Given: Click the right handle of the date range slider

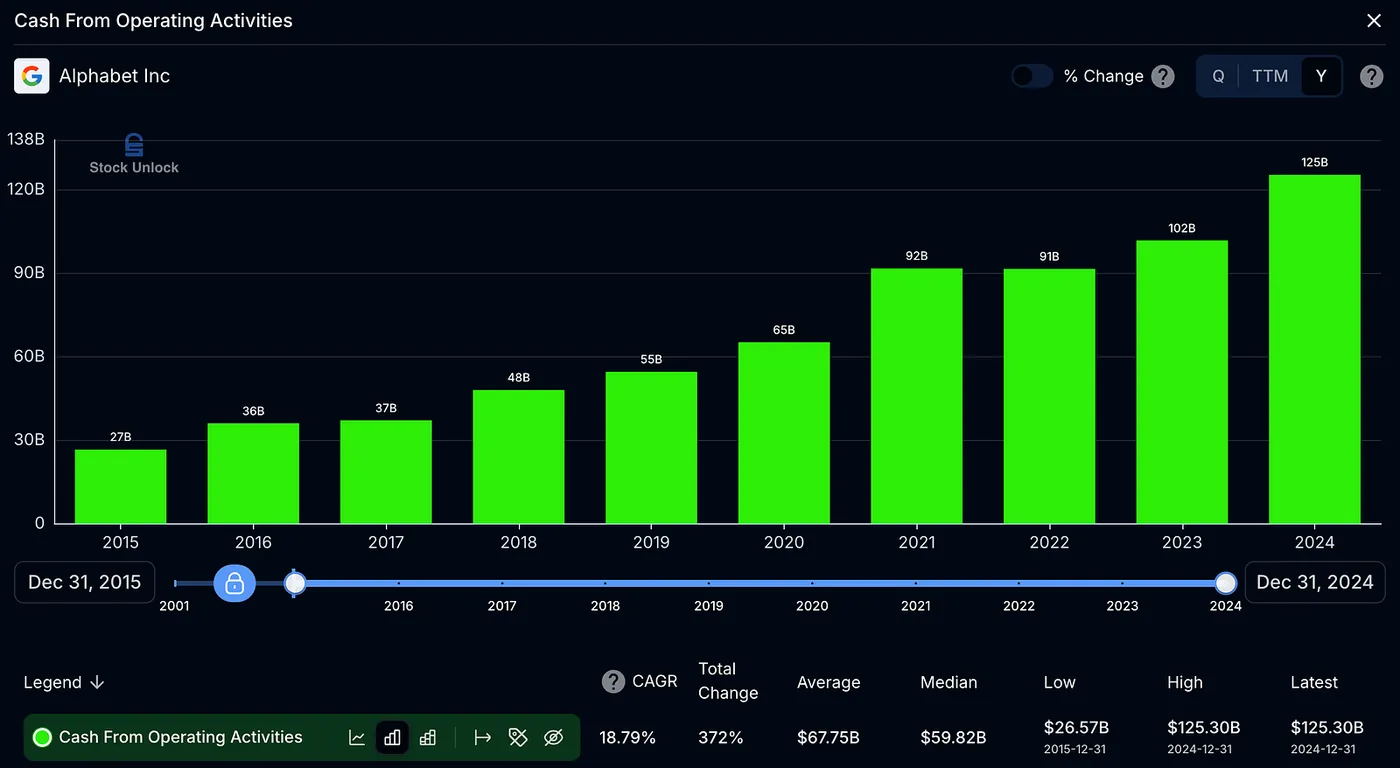Looking at the screenshot, I should tap(1226, 583).
